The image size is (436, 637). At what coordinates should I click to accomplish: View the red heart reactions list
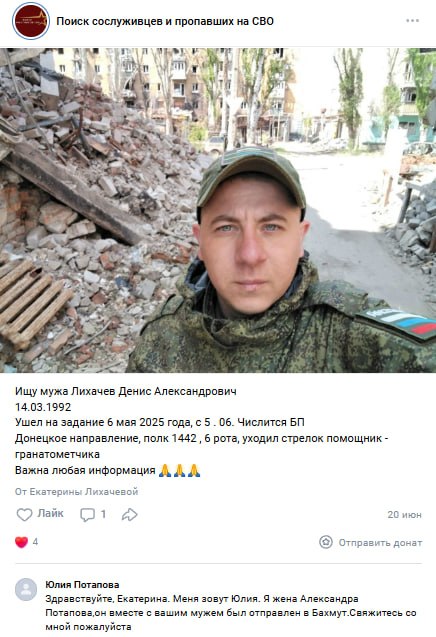pyautogui.click(x=22, y=542)
